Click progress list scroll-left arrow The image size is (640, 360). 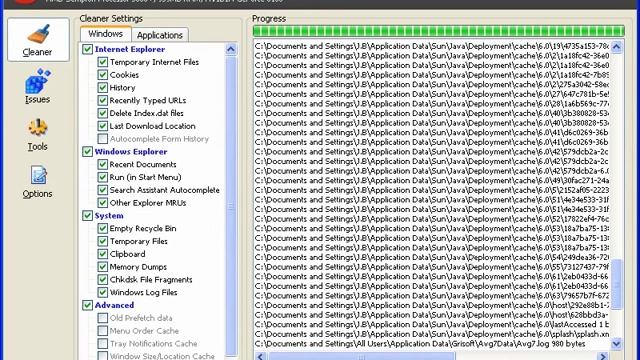pos(261,356)
